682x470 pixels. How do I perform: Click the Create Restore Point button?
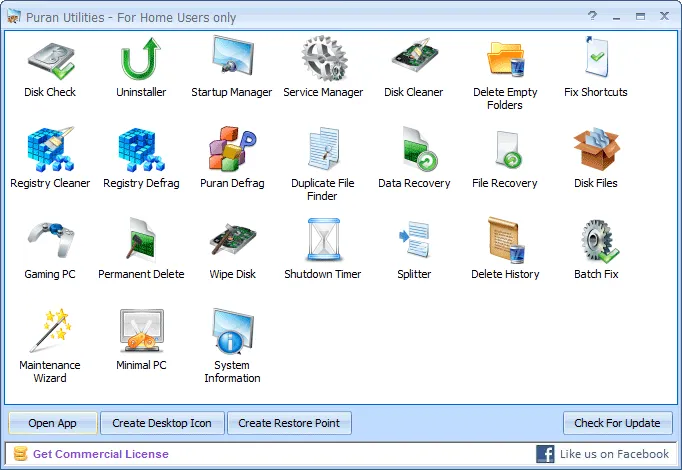click(x=289, y=423)
